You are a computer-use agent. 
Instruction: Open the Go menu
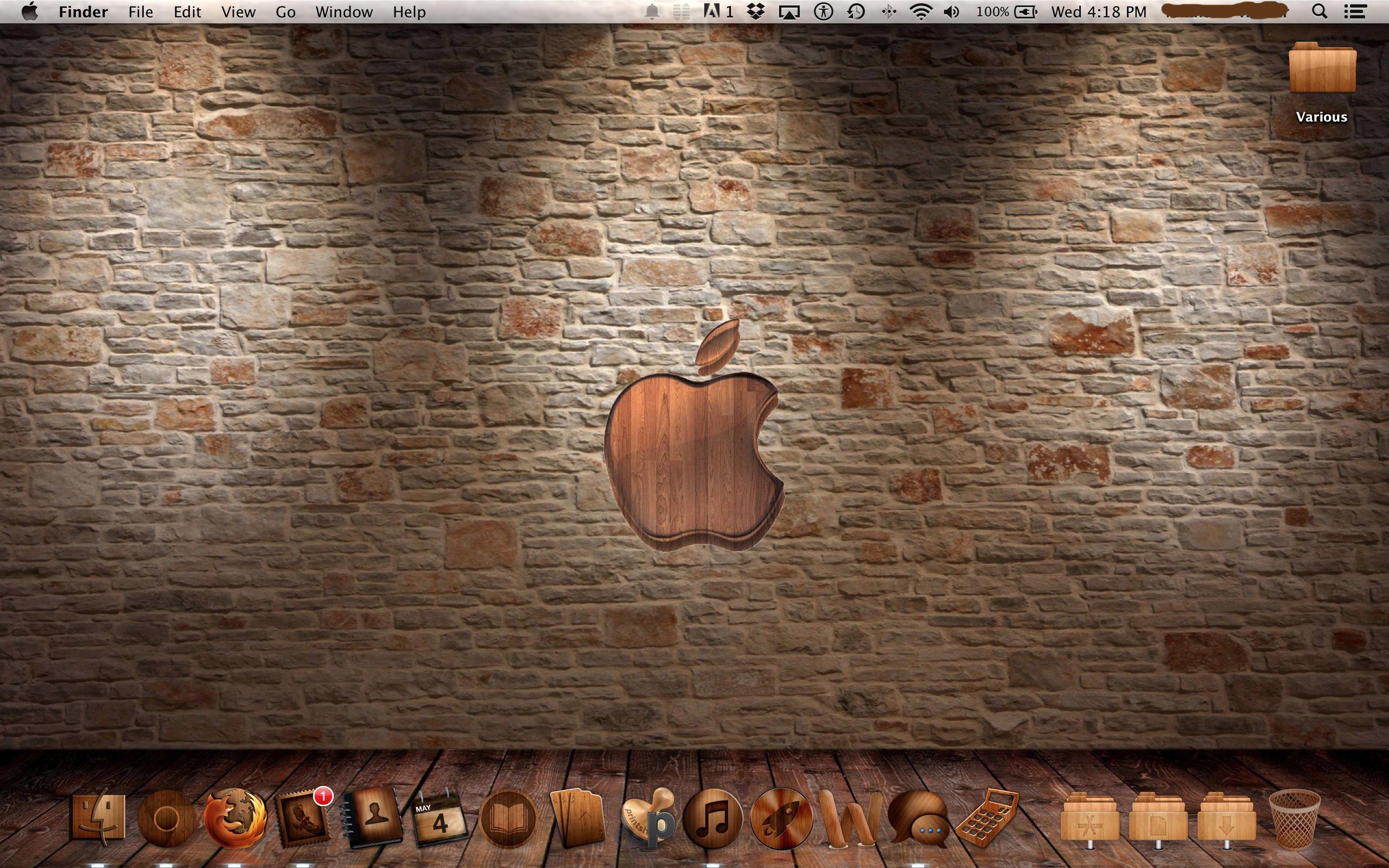pyautogui.click(x=285, y=11)
